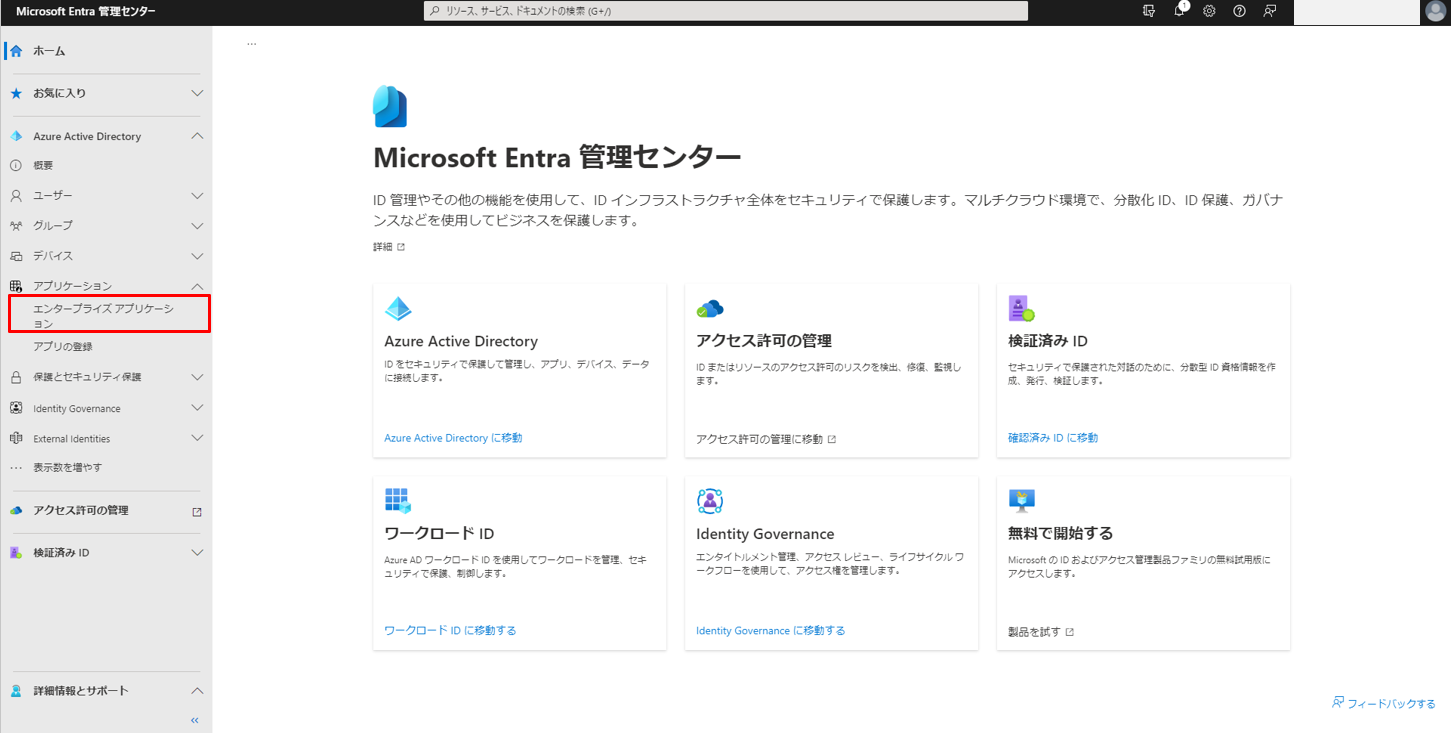Expand the ユーザー chevron

197,196
